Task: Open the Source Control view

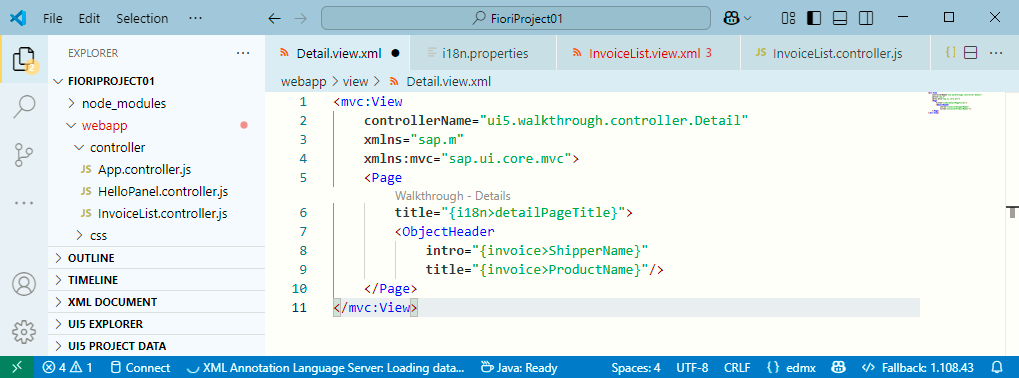Action: [x=24, y=155]
